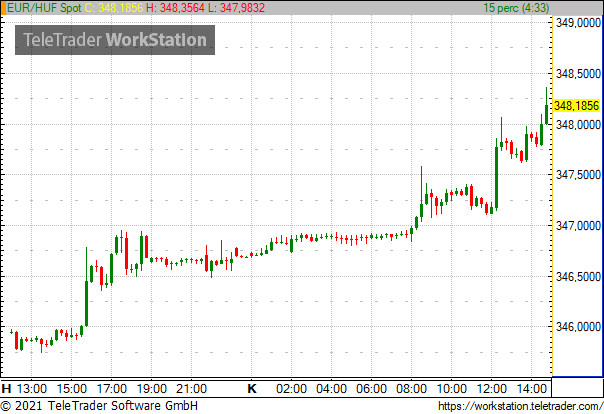Screen dimensions: 604x414
Task: Click the 15 perc (4:33) interval label
Action: click(x=516, y=8)
